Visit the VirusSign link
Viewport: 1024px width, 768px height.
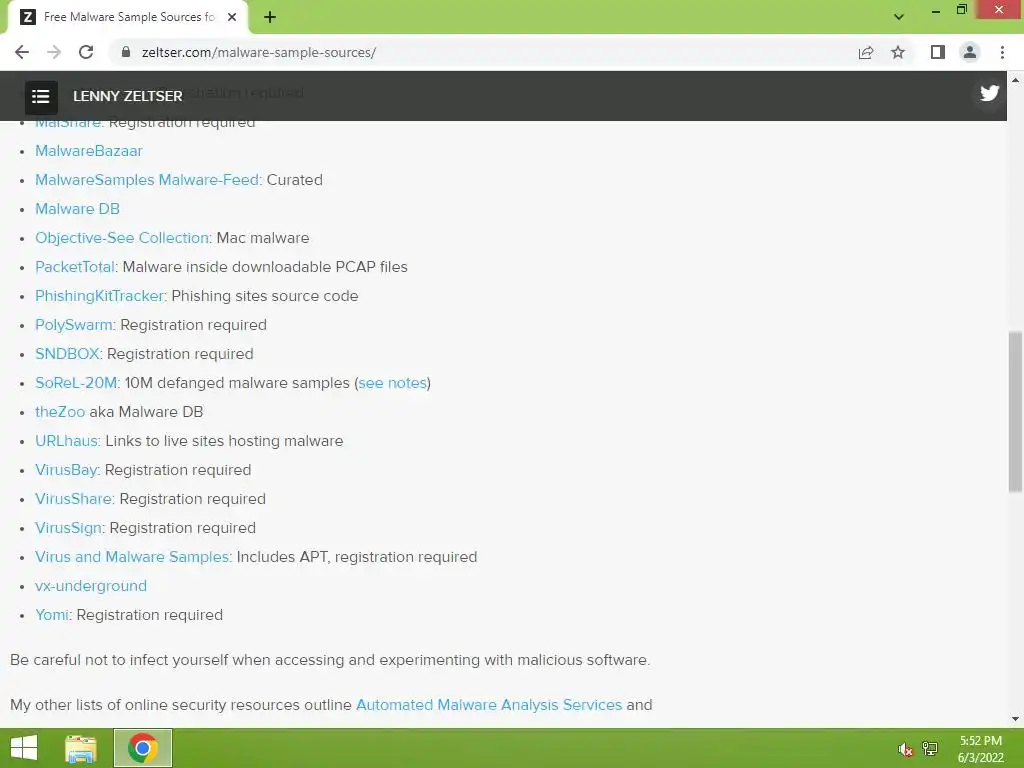[x=69, y=528]
